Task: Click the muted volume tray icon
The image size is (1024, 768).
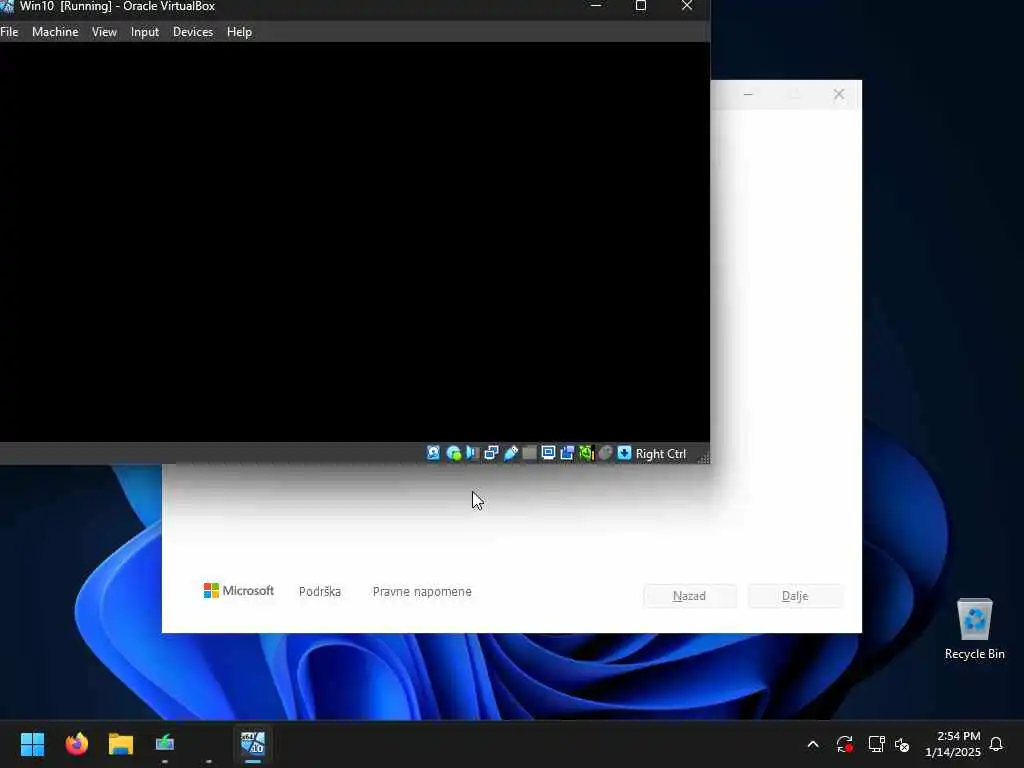Action: tap(902, 744)
